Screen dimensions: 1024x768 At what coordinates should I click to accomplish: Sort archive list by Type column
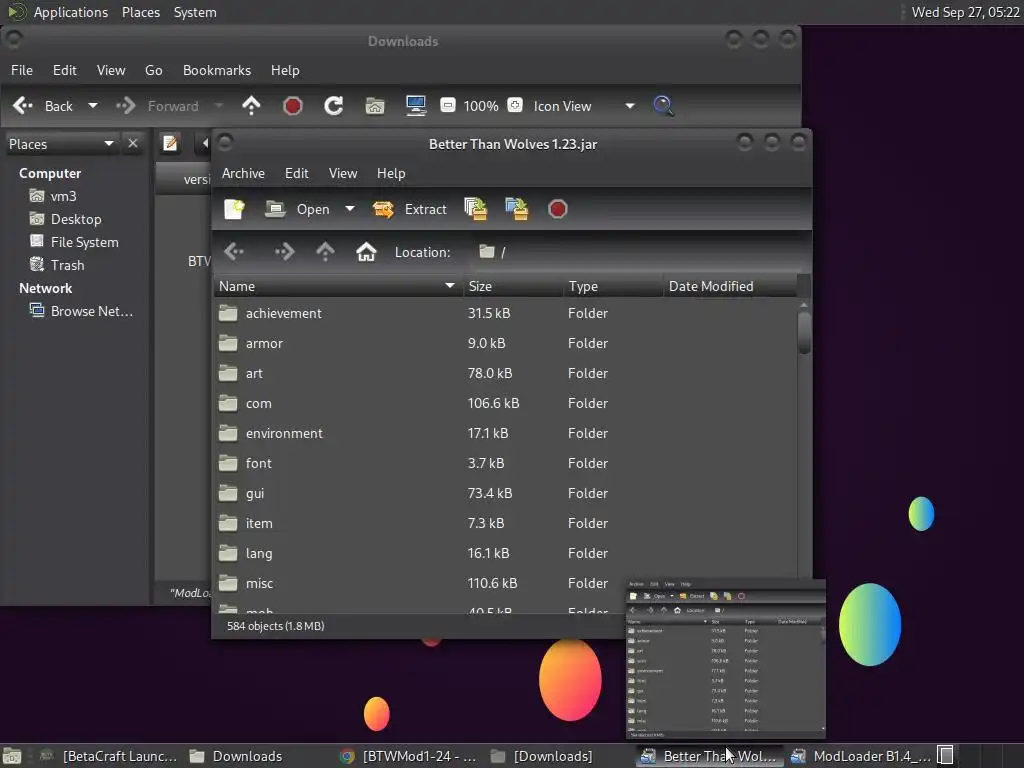pos(613,286)
